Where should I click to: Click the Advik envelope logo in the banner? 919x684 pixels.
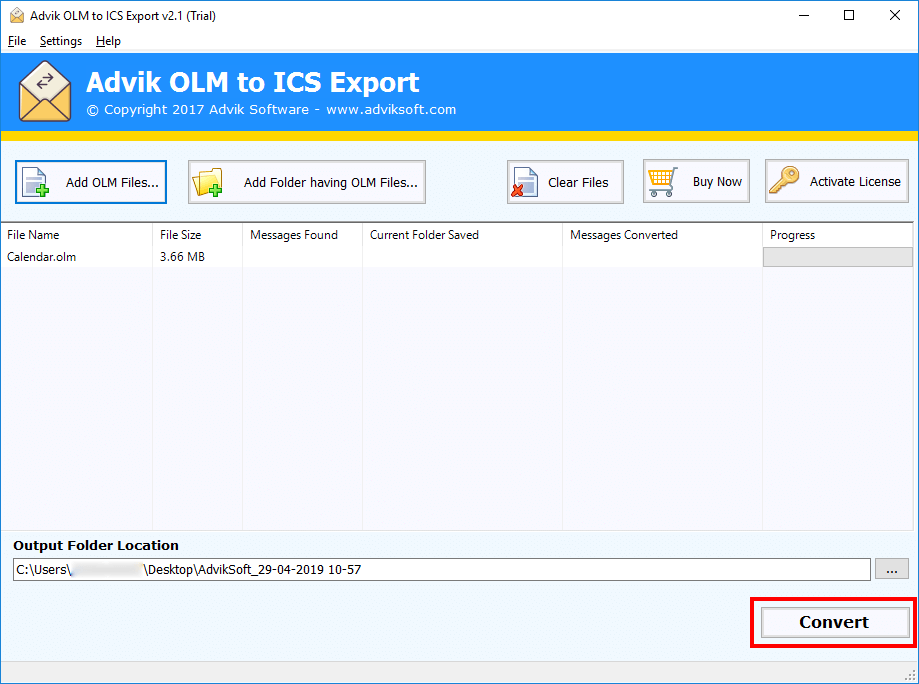coord(45,92)
